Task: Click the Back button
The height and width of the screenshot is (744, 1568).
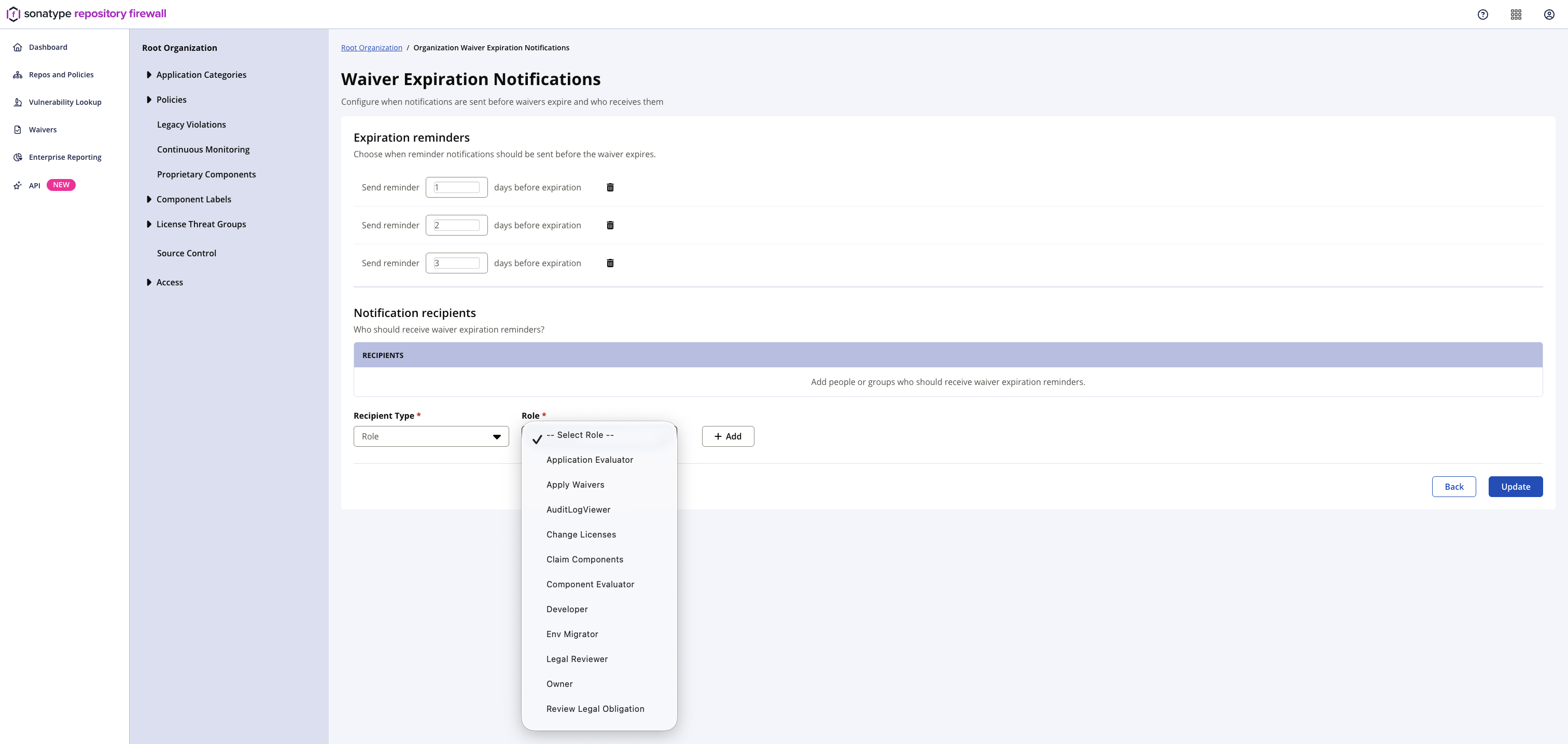Action: click(1453, 487)
